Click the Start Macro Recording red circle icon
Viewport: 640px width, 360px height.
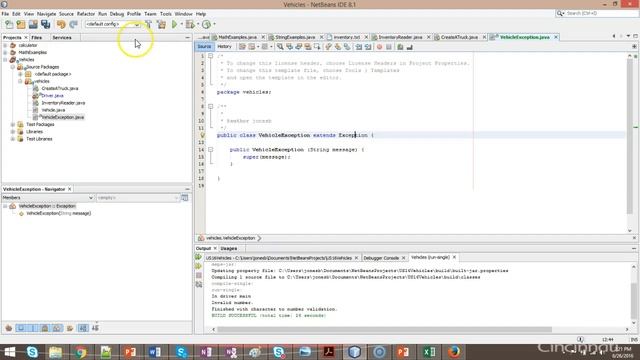(379, 47)
